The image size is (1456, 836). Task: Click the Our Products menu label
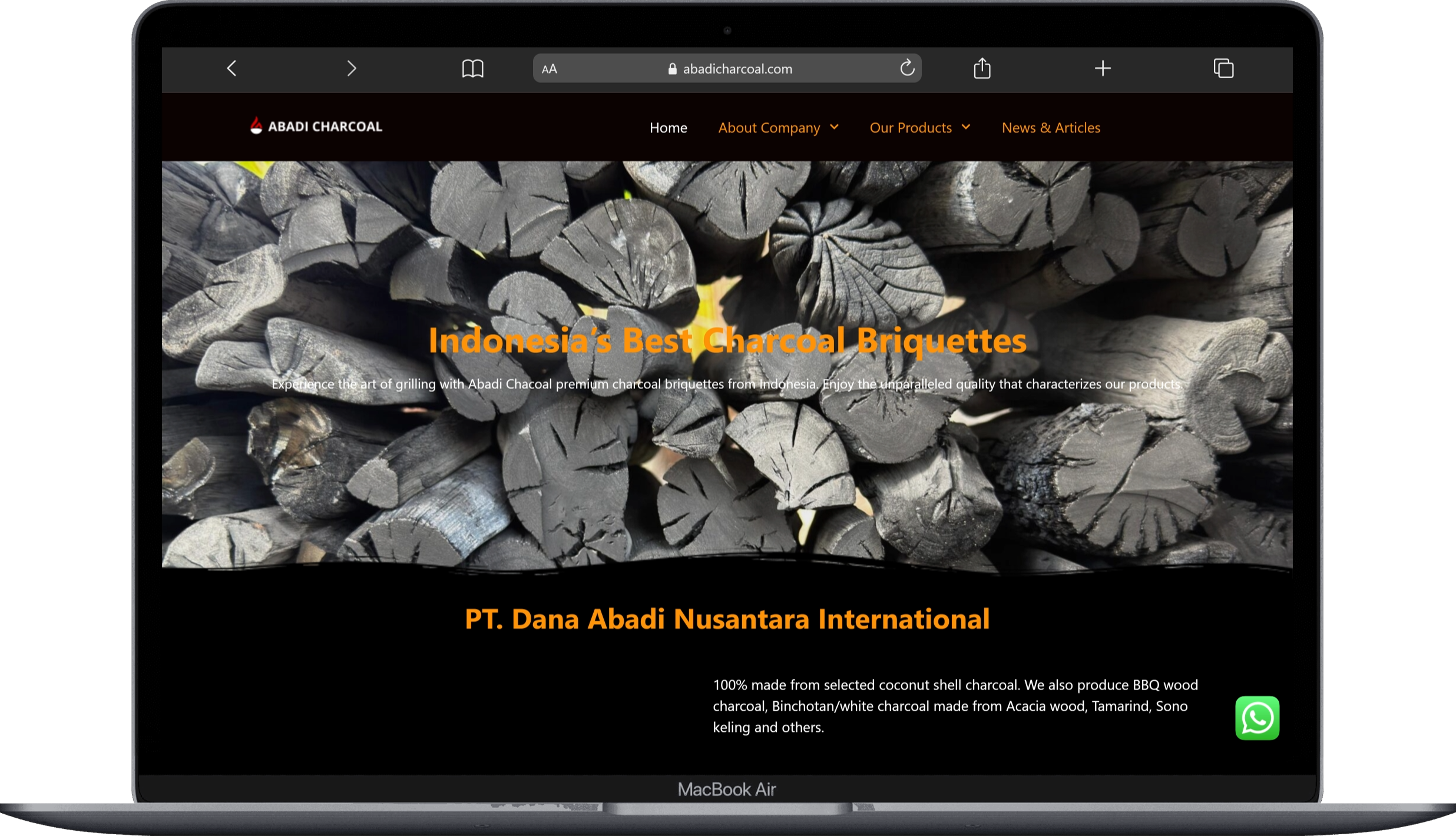[x=911, y=128]
